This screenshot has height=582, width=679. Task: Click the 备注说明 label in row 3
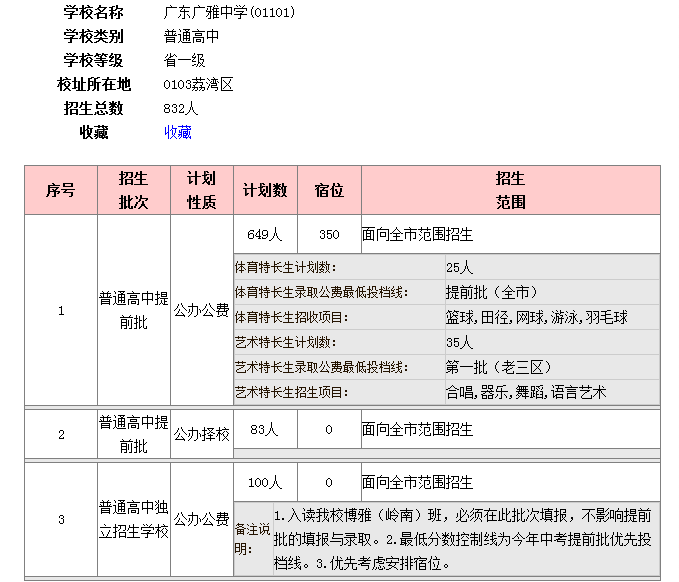coord(252,539)
